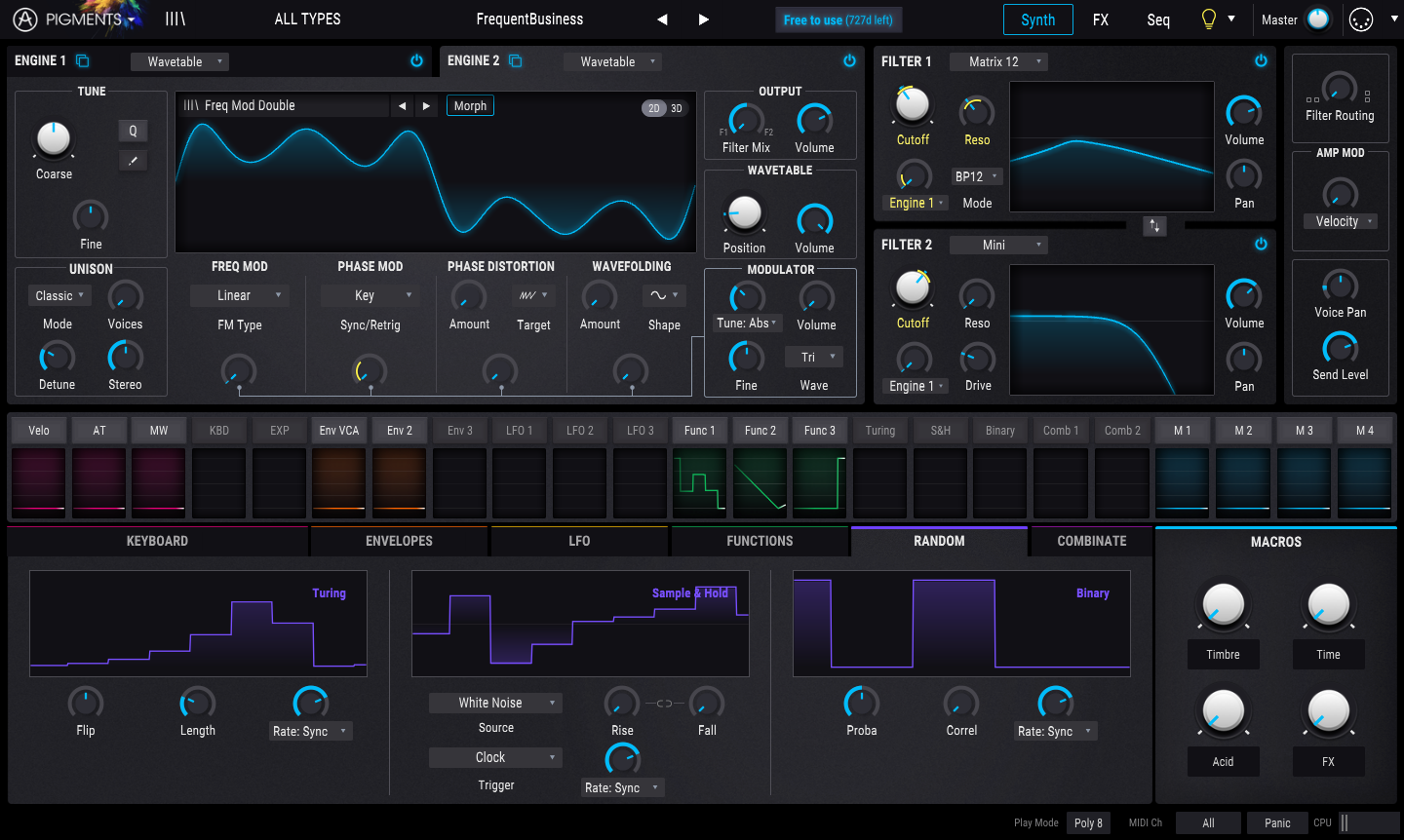Viewport: 1404px width, 840px height.
Task: Open the Matrix 12 filter type dropdown
Action: click(x=998, y=61)
